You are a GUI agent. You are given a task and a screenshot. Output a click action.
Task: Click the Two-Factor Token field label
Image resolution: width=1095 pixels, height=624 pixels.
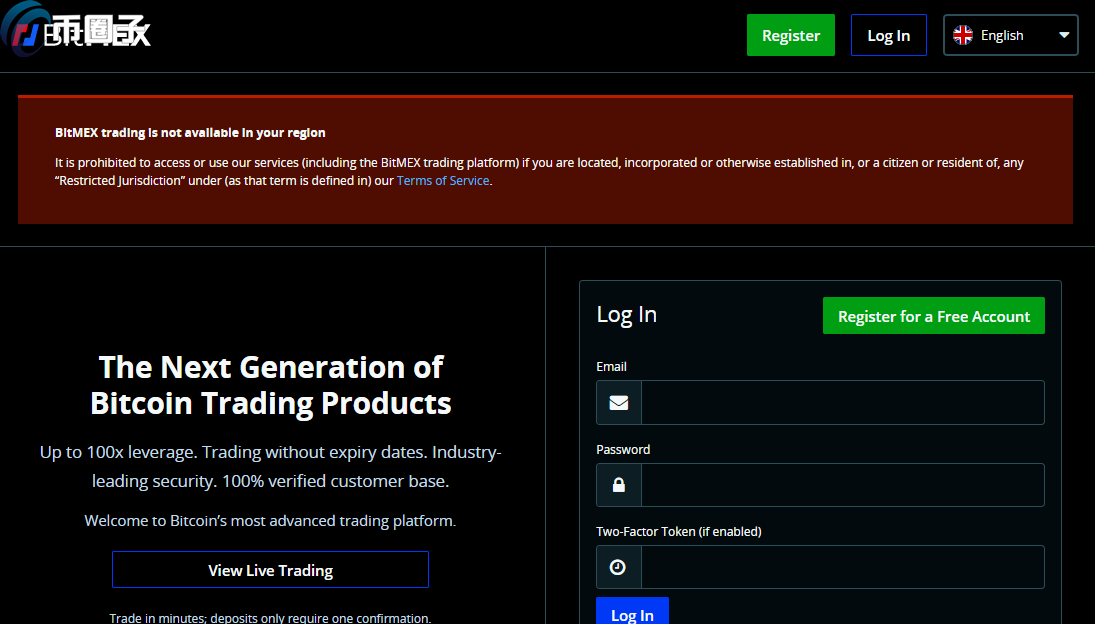pos(678,531)
